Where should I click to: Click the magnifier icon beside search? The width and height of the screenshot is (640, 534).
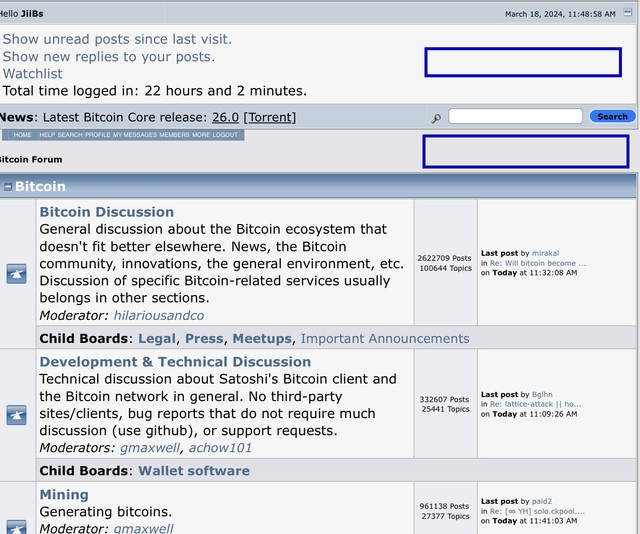(x=436, y=118)
